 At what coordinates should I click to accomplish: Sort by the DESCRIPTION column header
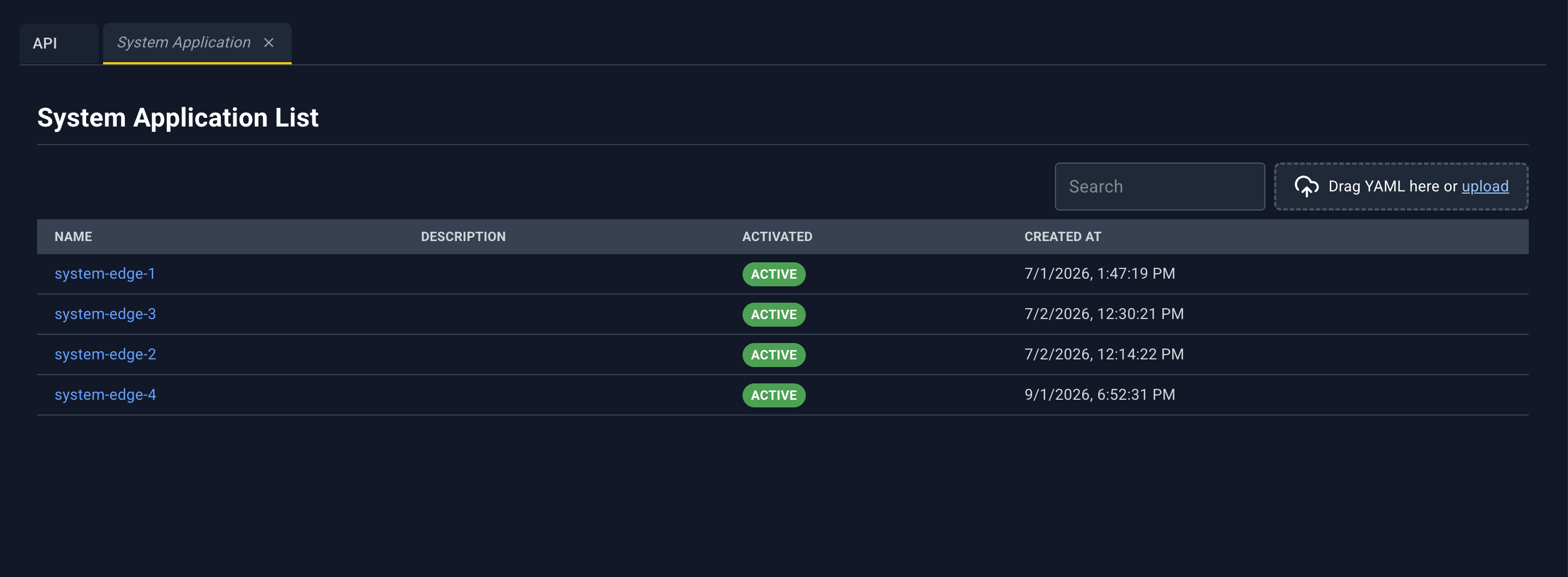tap(463, 237)
